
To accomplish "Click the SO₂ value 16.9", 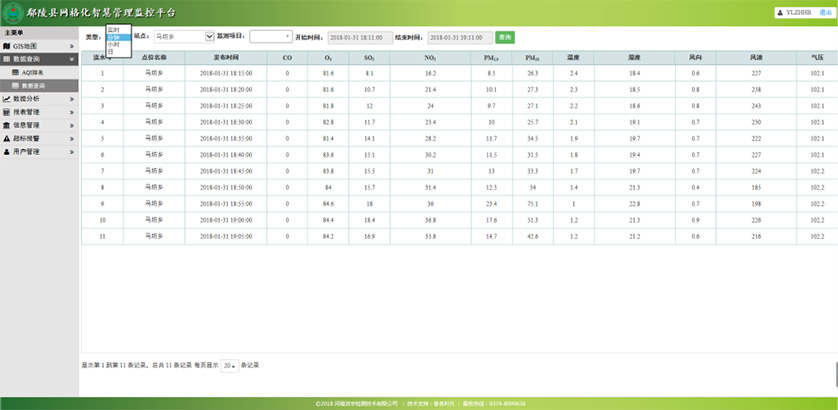I will (369, 236).
